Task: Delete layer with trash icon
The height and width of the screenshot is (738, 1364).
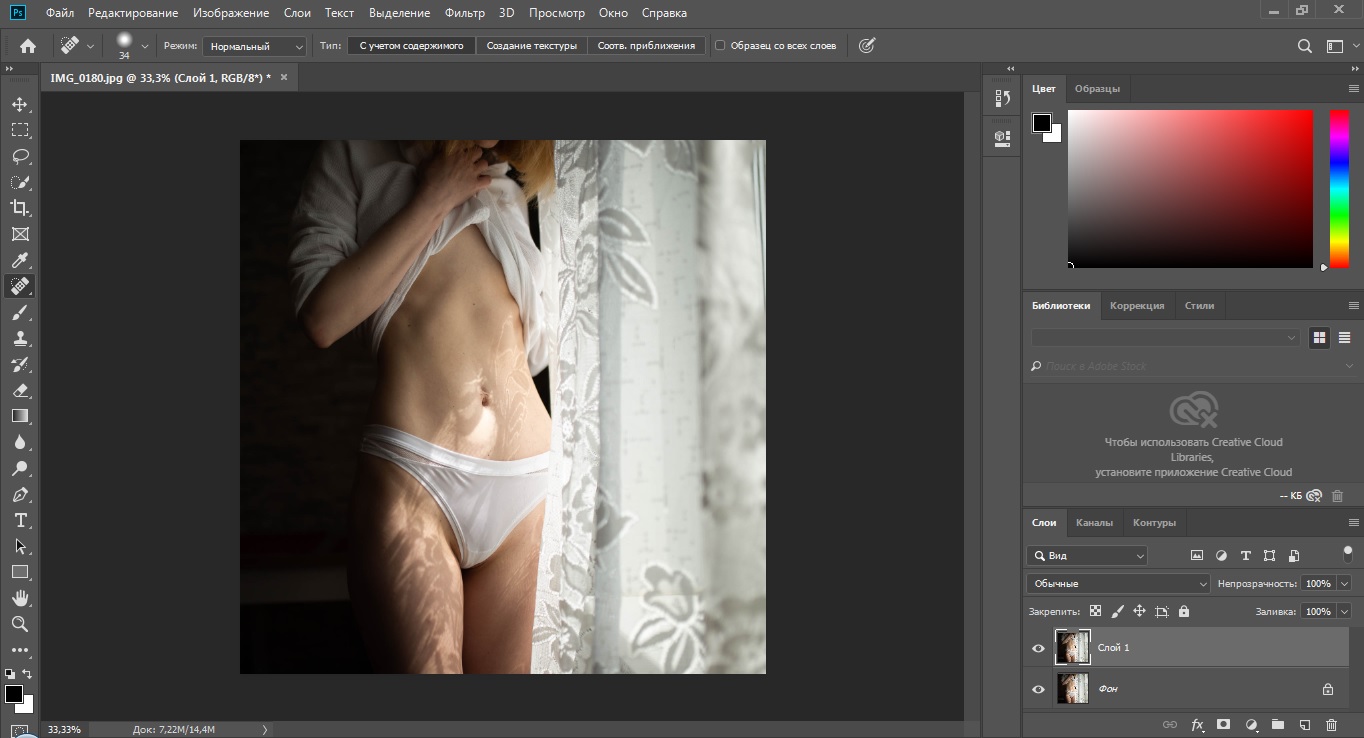Action: 1331,724
